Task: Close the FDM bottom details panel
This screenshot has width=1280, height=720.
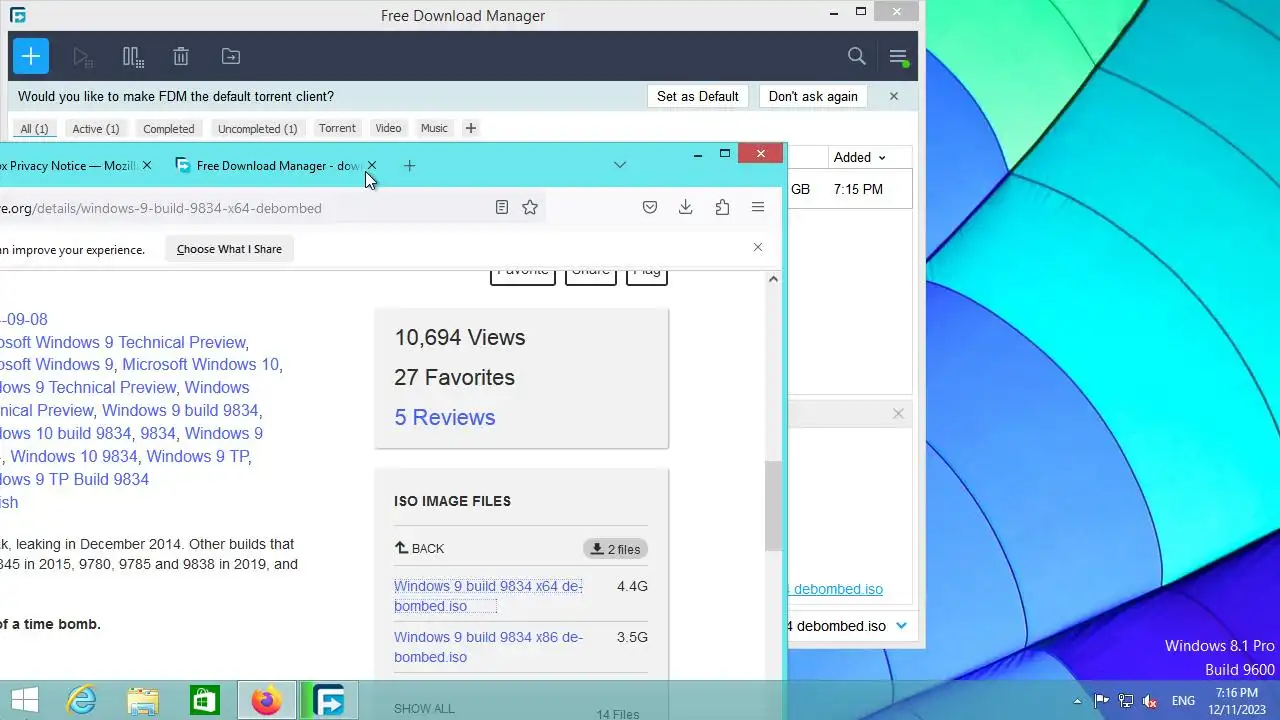Action: (x=898, y=413)
